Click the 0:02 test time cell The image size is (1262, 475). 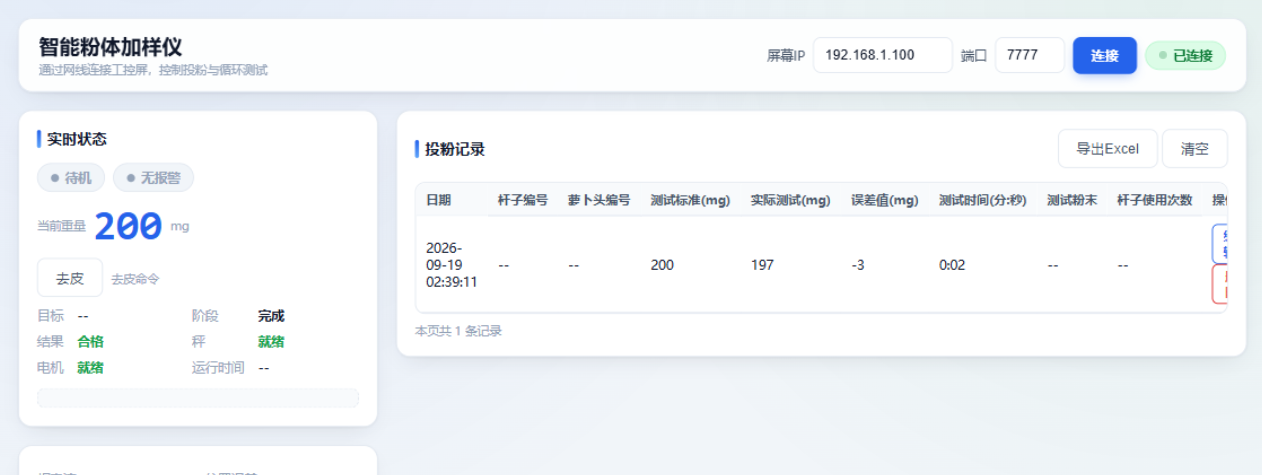[x=952, y=265]
